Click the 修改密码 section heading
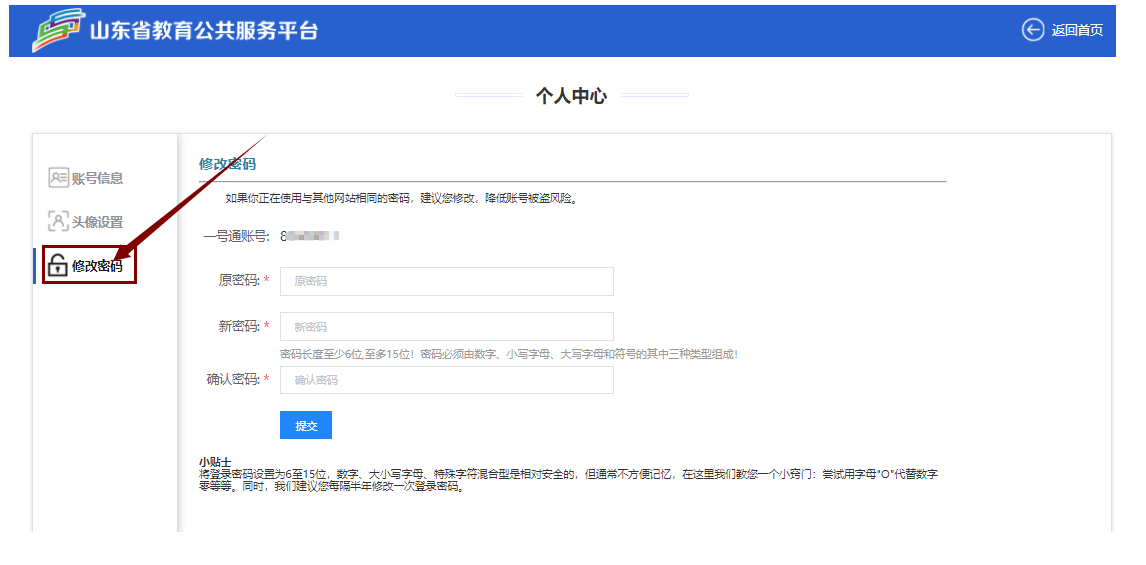Image resolution: width=1146 pixels, height=565 pixels. tap(227, 164)
